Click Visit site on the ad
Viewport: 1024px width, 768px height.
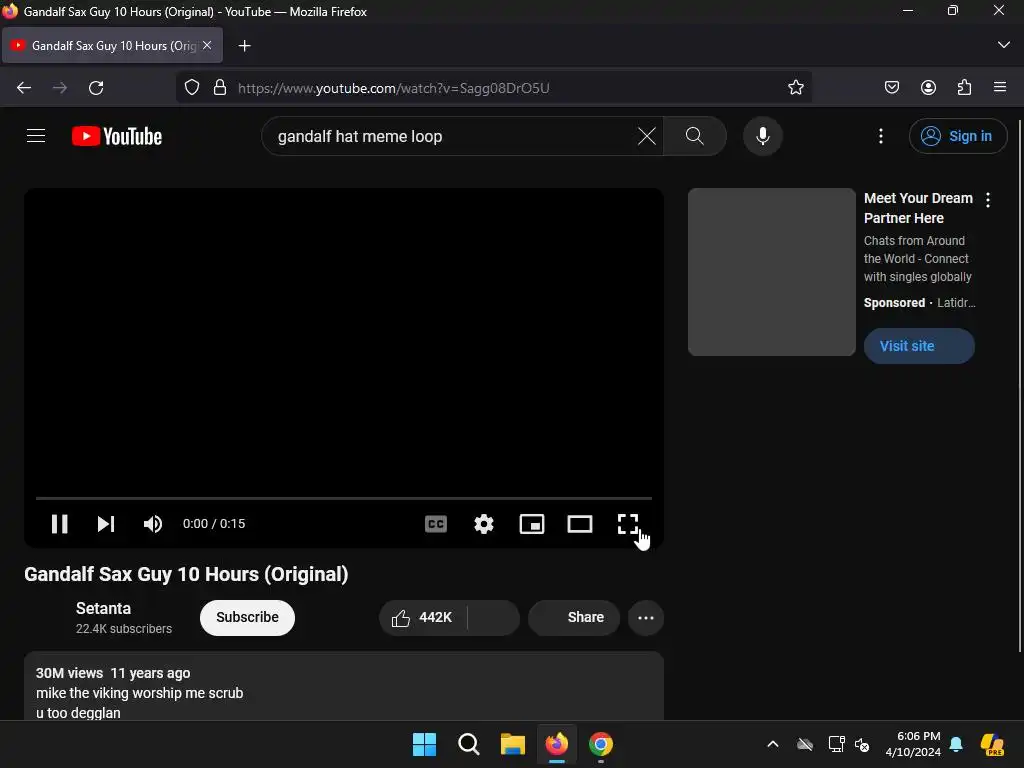click(x=919, y=345)
